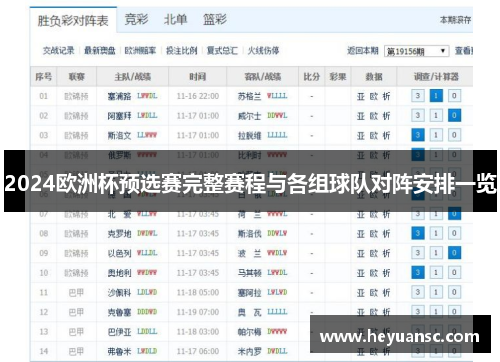
Task: Open the 火线伤停 link
Action: point(263,51)
